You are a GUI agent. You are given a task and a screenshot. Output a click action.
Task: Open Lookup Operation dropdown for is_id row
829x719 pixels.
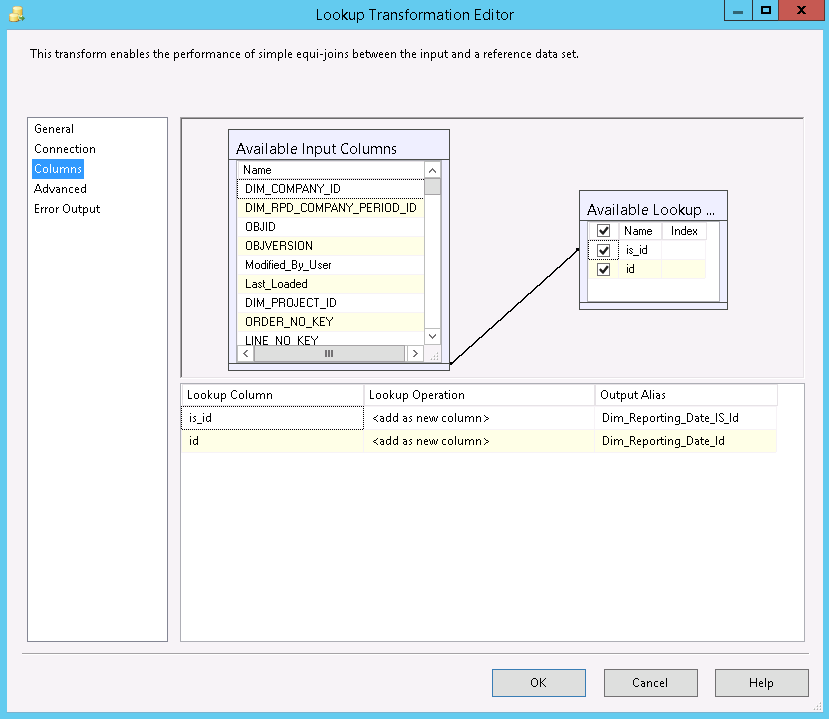(x=478, y=418)
